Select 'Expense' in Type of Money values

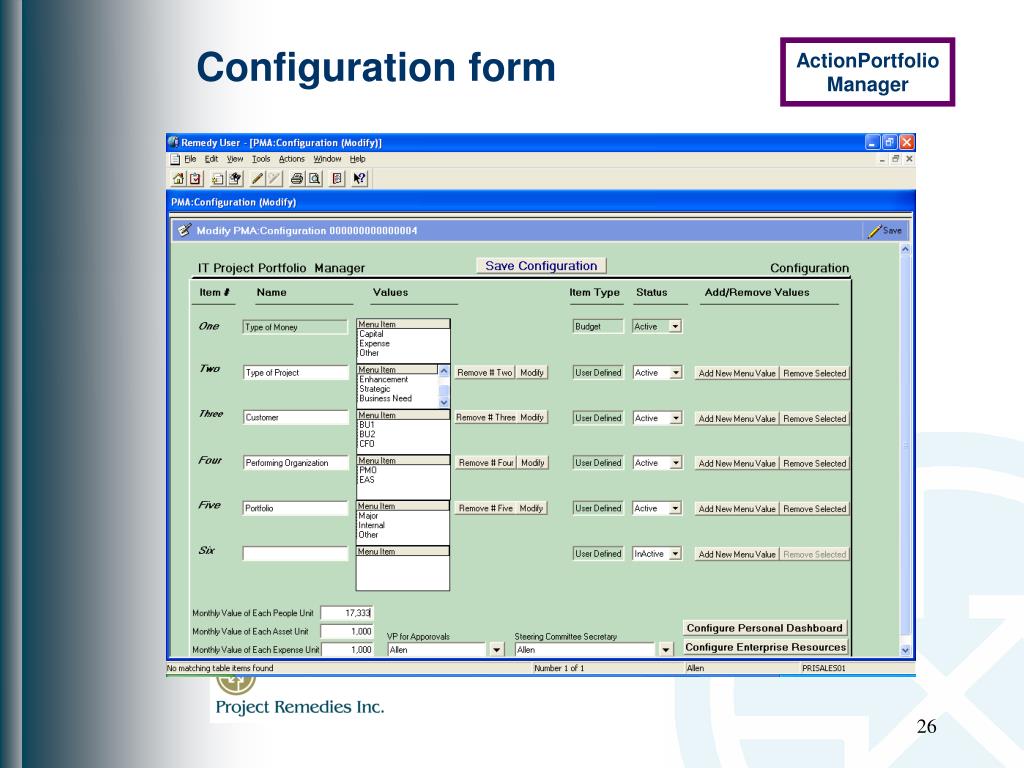[374, 344]
